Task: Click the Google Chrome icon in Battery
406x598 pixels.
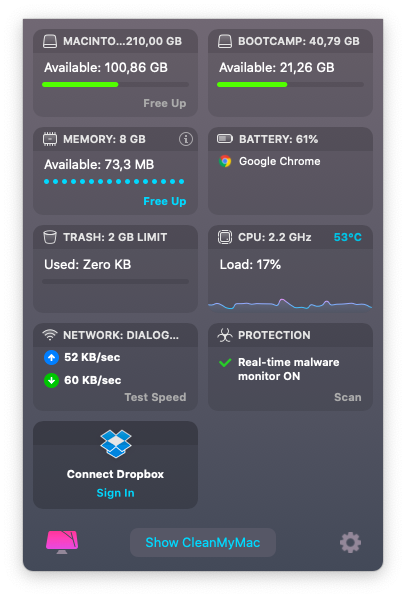Action: click(225, 161)
